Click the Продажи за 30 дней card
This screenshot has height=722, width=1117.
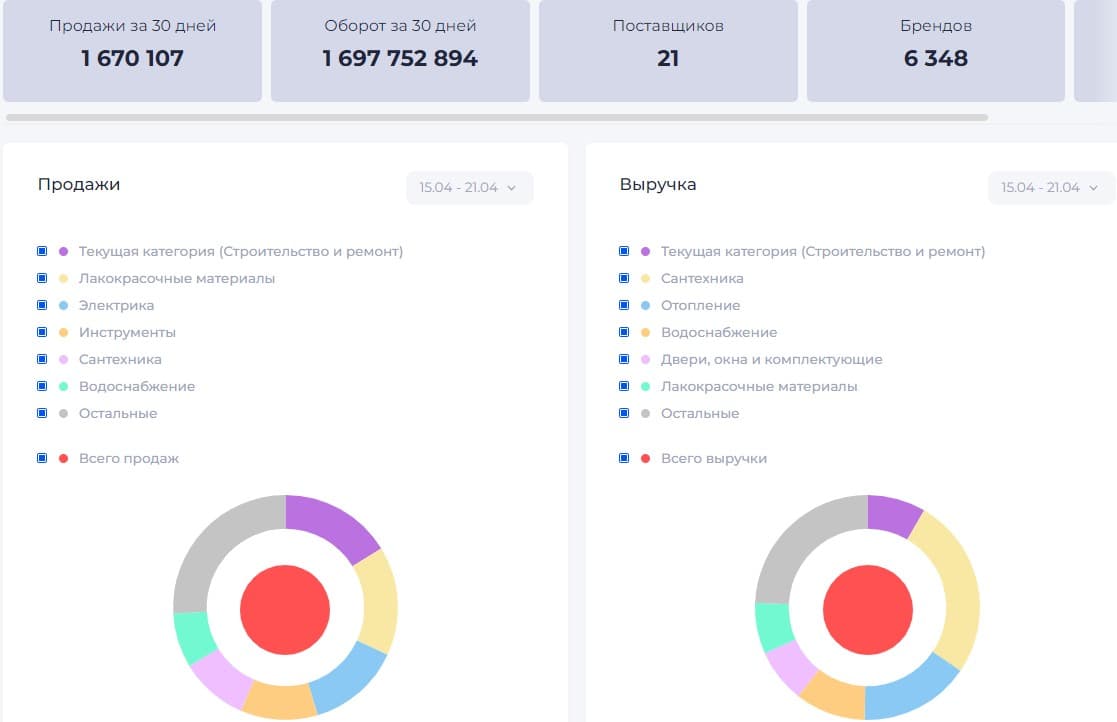pyautogui.click(x=133, y=50)
